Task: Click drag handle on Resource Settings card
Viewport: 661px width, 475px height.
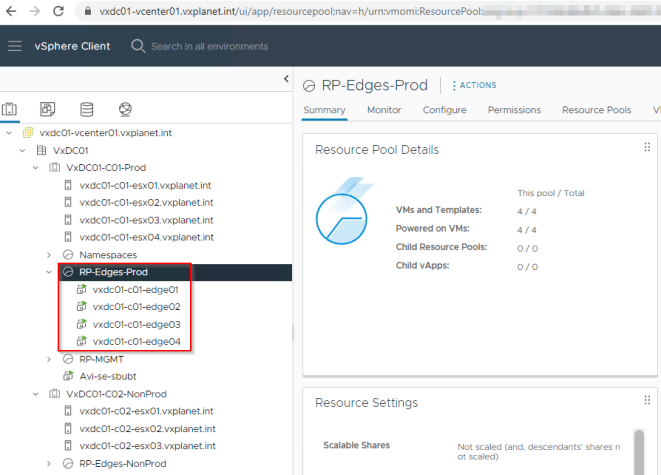Action: click(x=647, y=400)
